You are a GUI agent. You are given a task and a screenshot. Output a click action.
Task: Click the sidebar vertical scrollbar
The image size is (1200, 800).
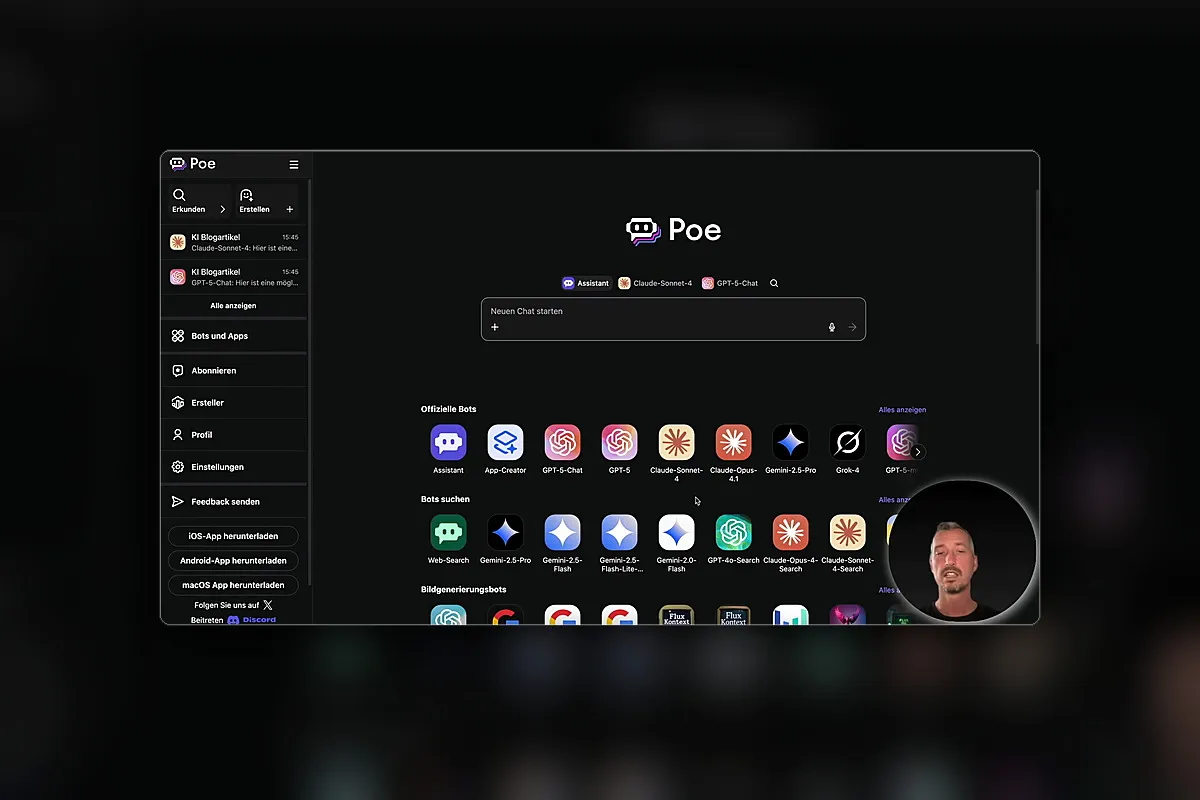(310, 380)
